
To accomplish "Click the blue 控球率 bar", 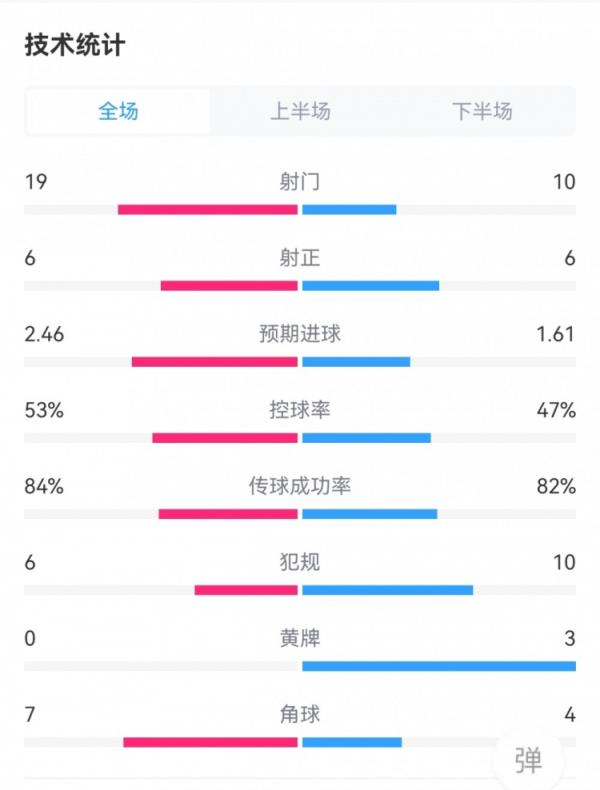I will 366,438.
